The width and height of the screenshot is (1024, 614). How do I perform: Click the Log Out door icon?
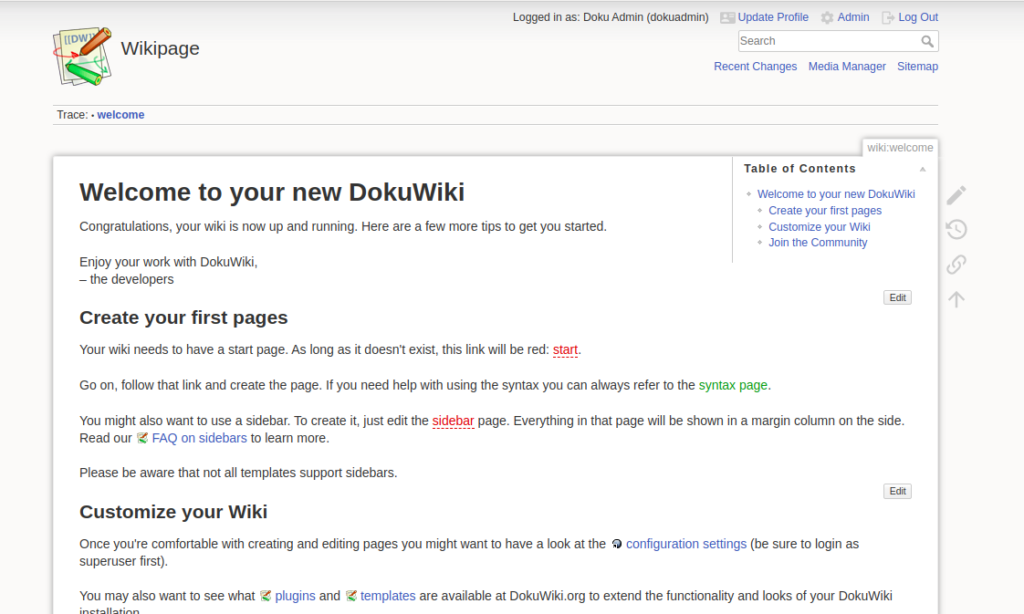pyautogui.click(x=888, y=18)
